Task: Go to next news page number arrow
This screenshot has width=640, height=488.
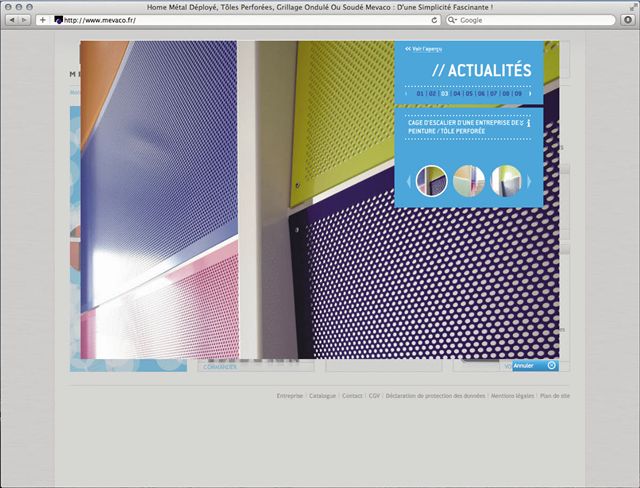Action: click(530, 93)
